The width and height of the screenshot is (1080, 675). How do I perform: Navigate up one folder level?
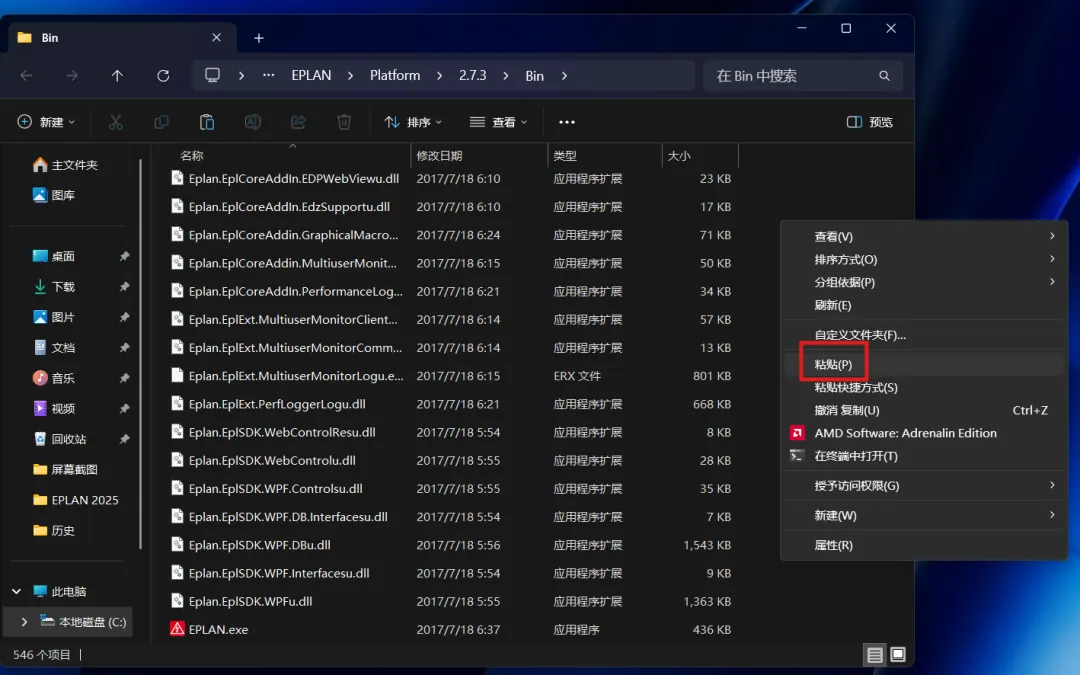[x=117, y=75]
